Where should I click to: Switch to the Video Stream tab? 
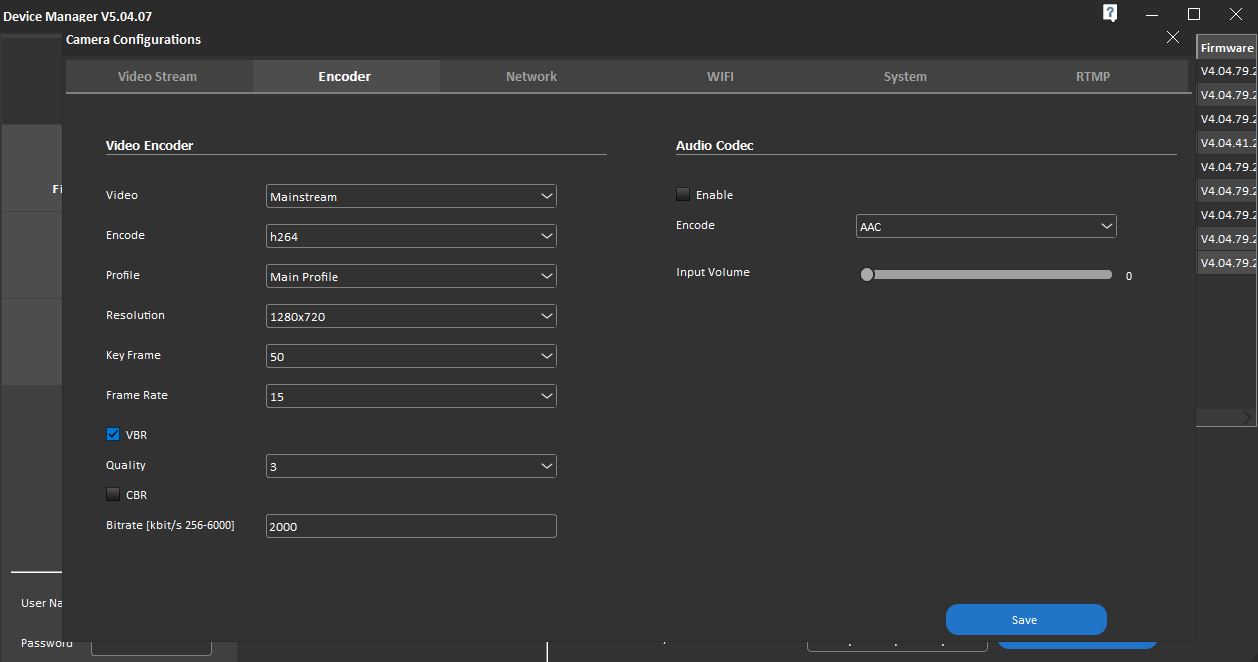coord(158,76)
